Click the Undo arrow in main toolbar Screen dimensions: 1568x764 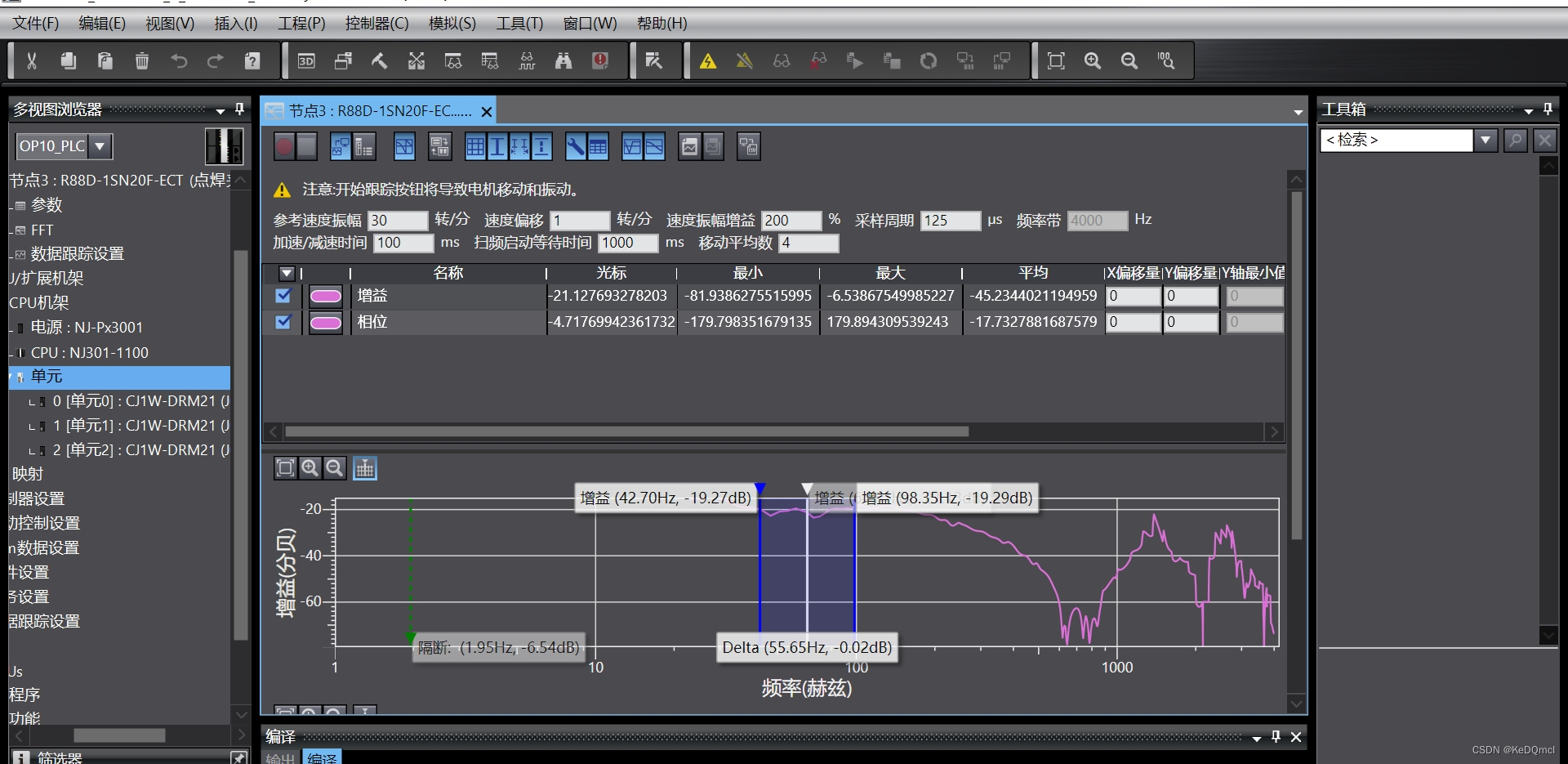[x=179, y=60]
